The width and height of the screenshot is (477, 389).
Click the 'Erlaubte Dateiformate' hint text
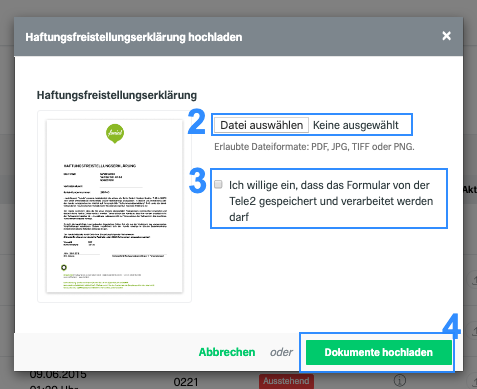point(314,147)
